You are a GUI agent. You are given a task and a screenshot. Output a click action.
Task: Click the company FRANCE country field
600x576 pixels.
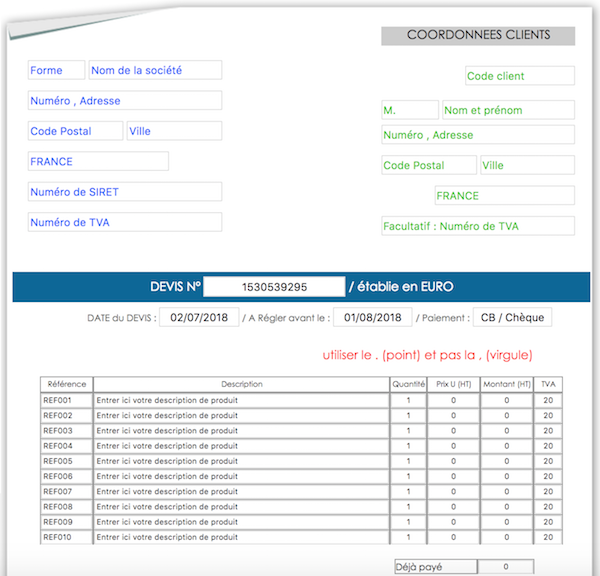[x=98, y=161]
